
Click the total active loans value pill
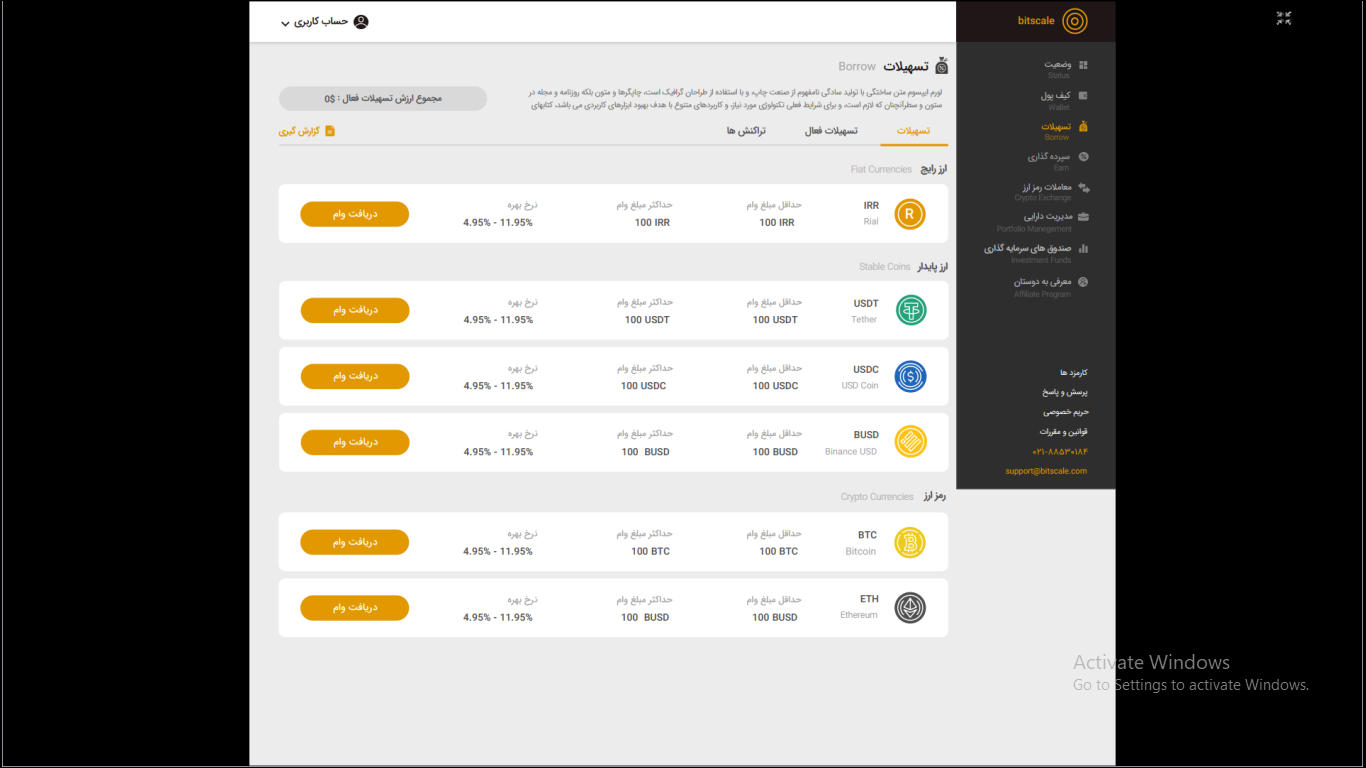[x=383, y=98]
